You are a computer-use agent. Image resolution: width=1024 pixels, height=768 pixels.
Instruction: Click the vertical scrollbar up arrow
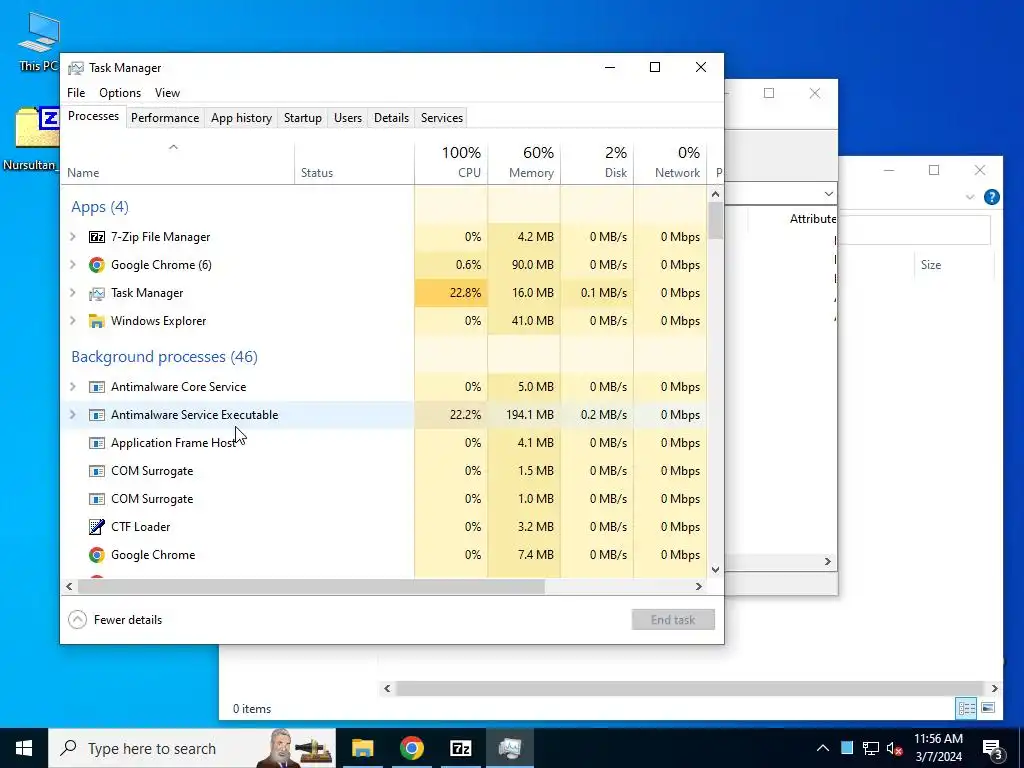[715, 194]
